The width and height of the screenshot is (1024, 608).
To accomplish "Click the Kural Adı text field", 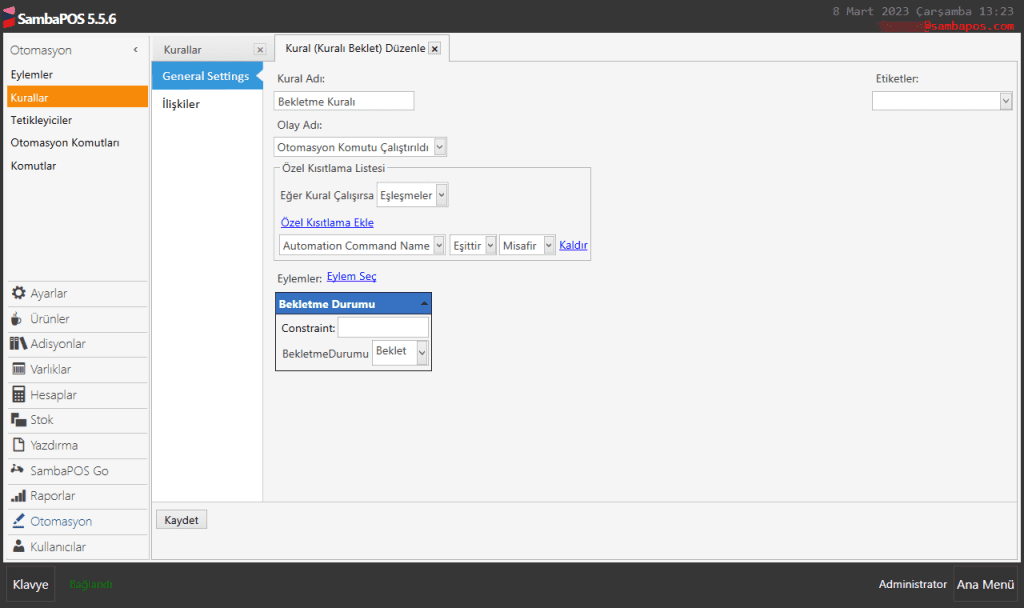I will coord(343,101).
